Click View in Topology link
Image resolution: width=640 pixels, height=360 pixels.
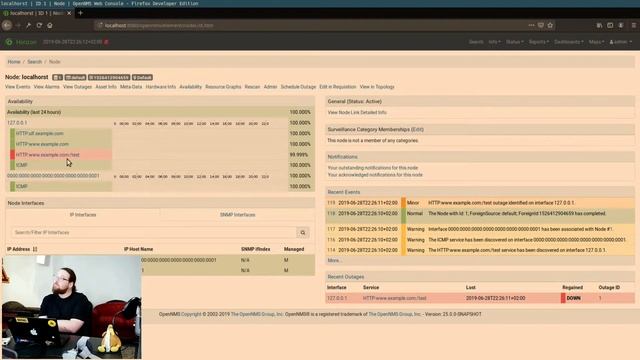pos(377,87)
